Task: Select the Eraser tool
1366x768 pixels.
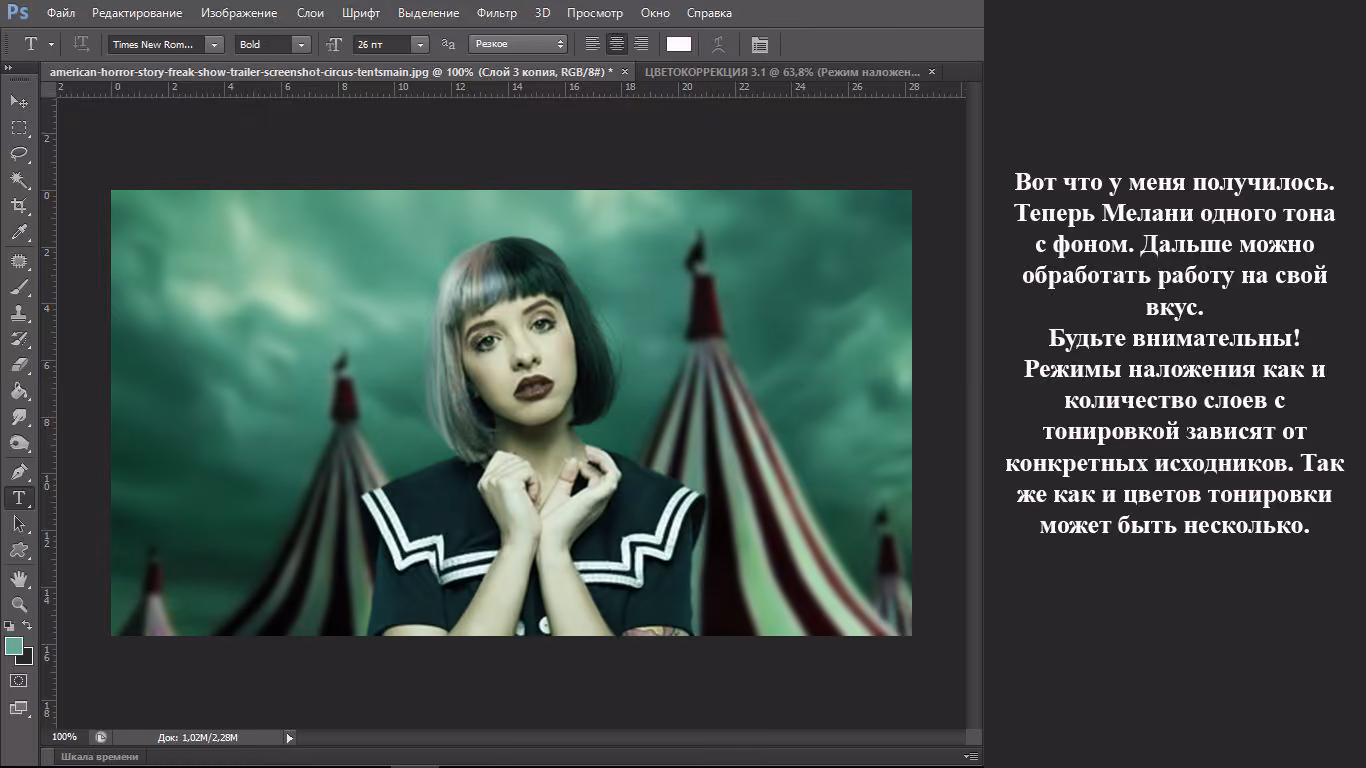Action: click(18, 365)
